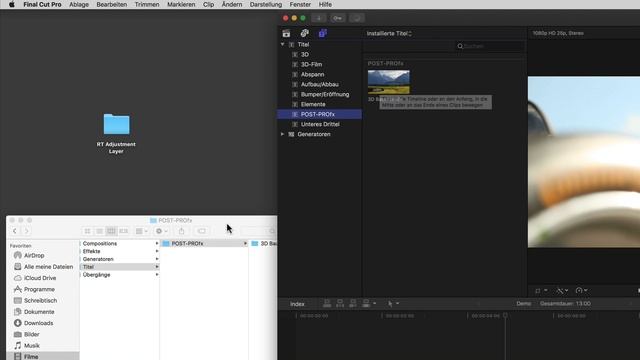
Task: Switch Finder to list view
Action: 99,231
